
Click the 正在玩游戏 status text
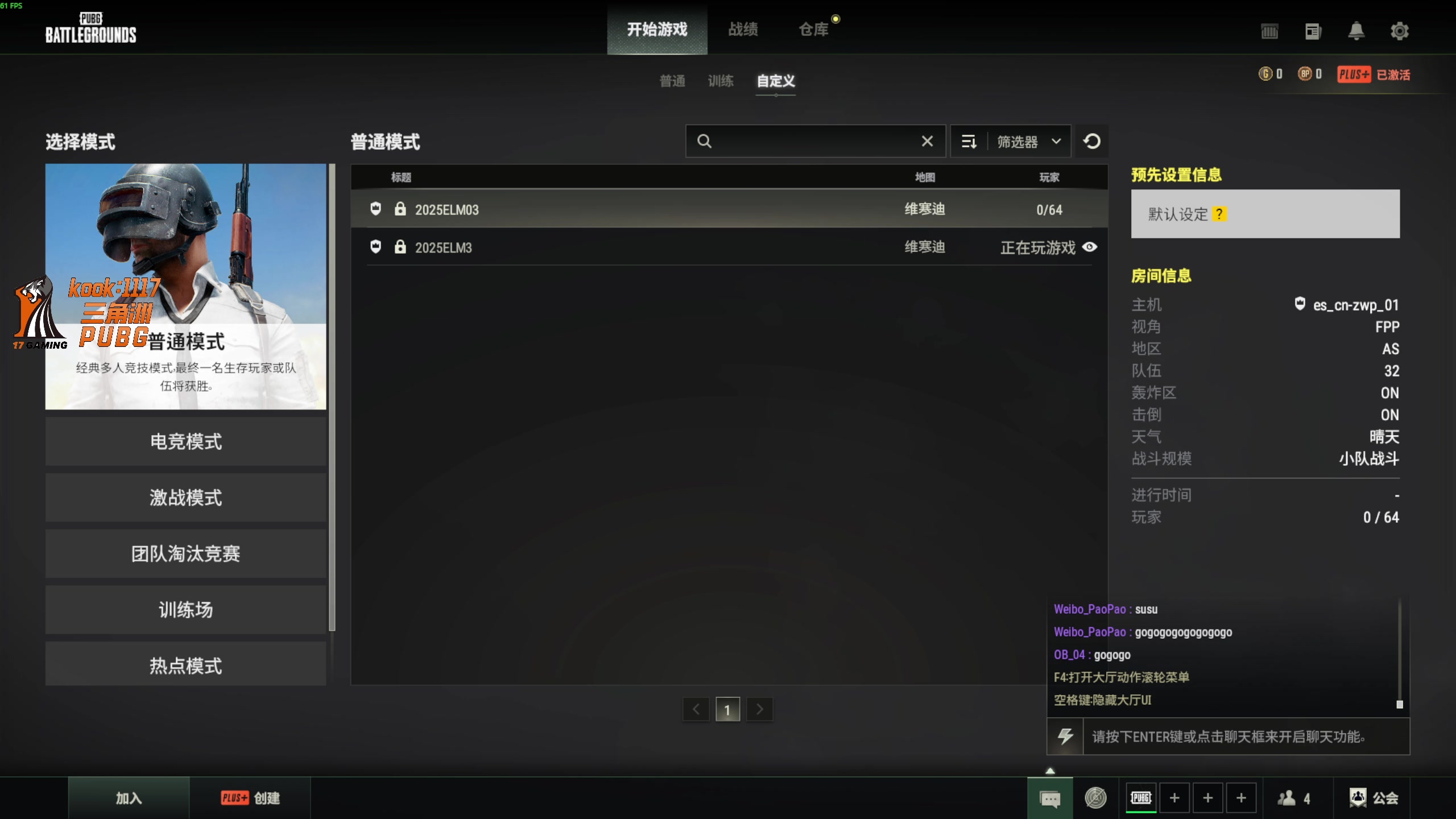[x=1038, y=248]
